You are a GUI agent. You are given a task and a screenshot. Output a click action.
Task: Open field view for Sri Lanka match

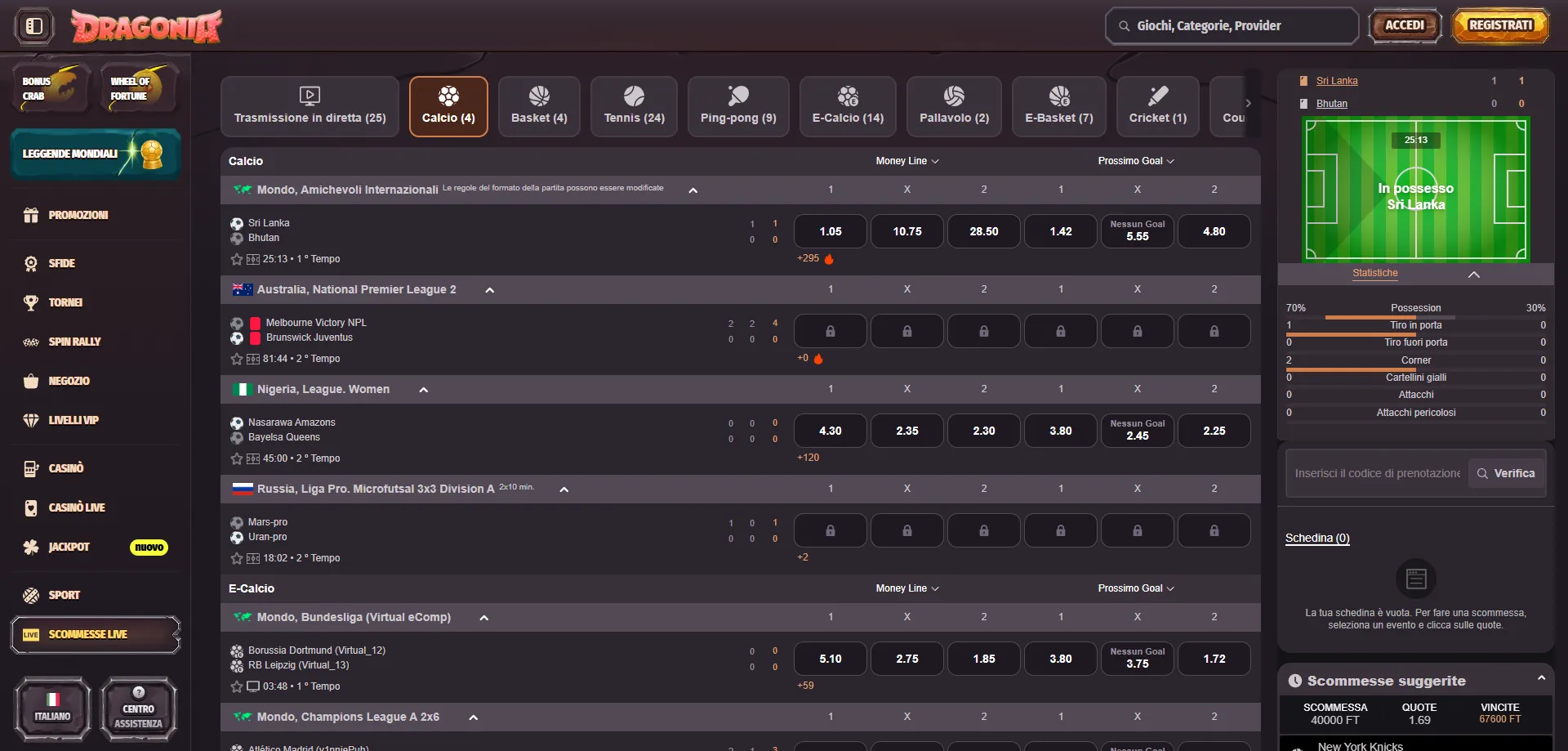pos(253,259)
